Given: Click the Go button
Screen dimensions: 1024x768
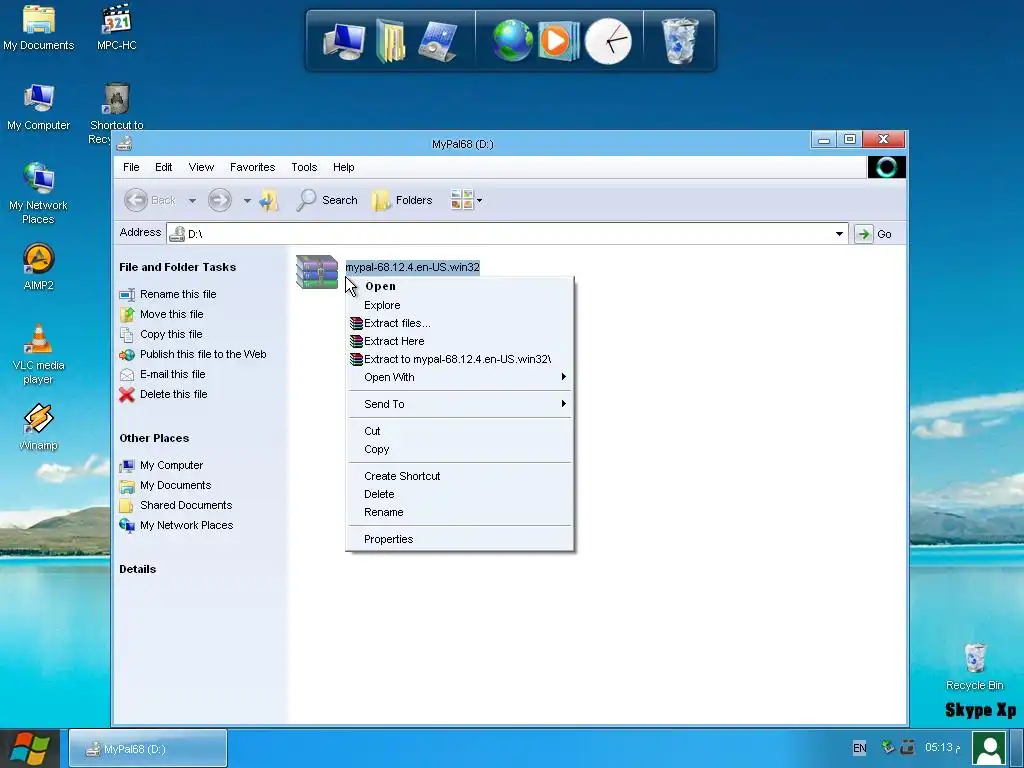Looking at the screenshot, I should point(874,234).
